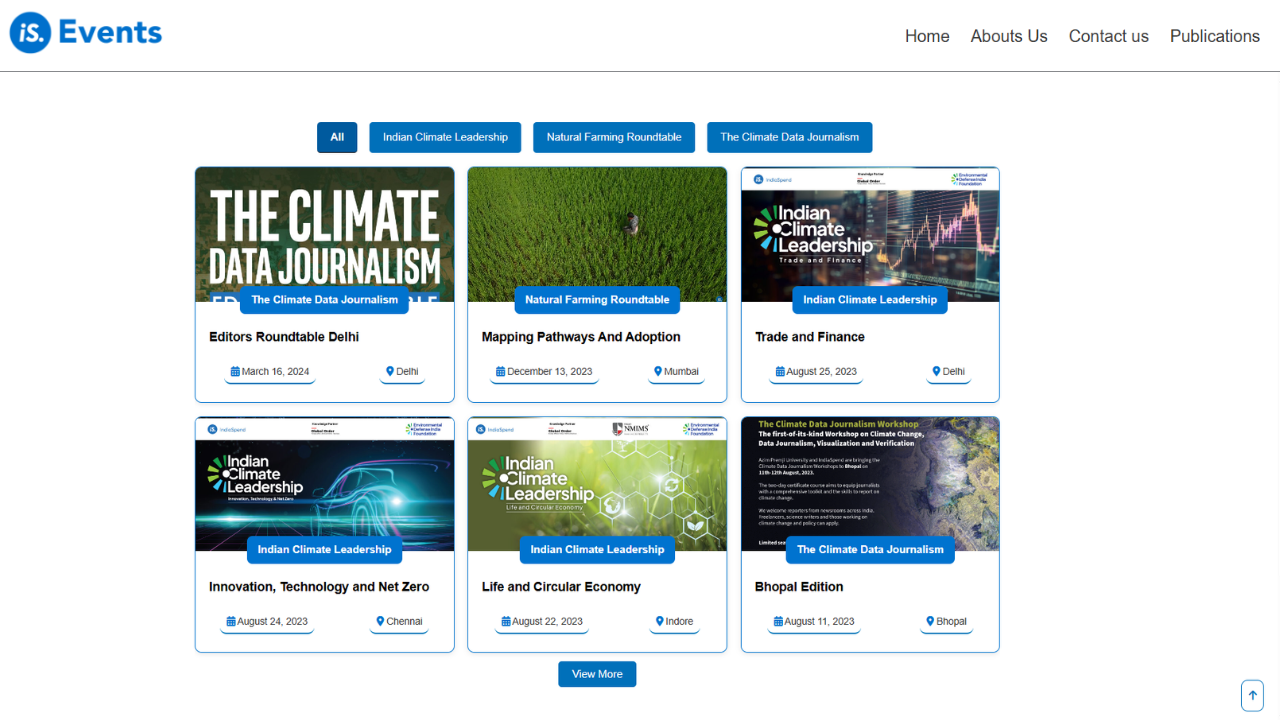Open Trade and Finance event title

pyautogui.click(x=810, y=337)
